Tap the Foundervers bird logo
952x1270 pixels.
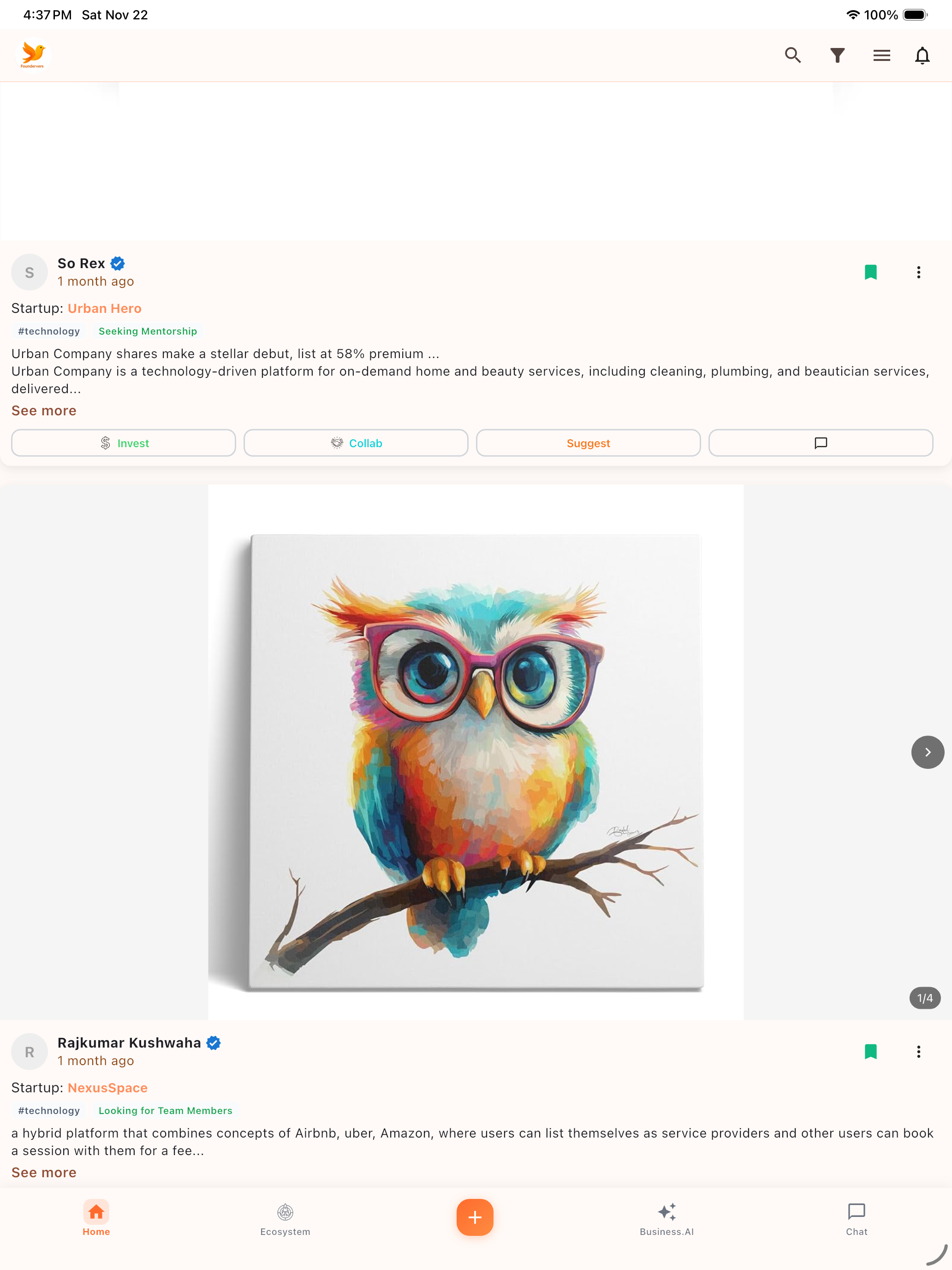coord(33,55)
